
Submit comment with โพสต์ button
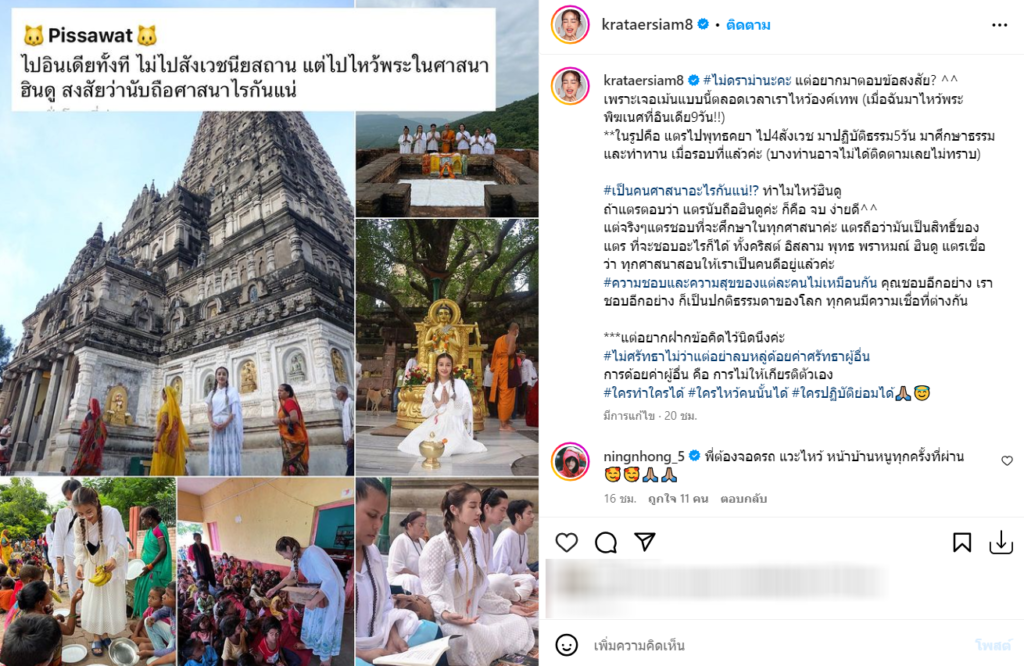pos(993,646)
